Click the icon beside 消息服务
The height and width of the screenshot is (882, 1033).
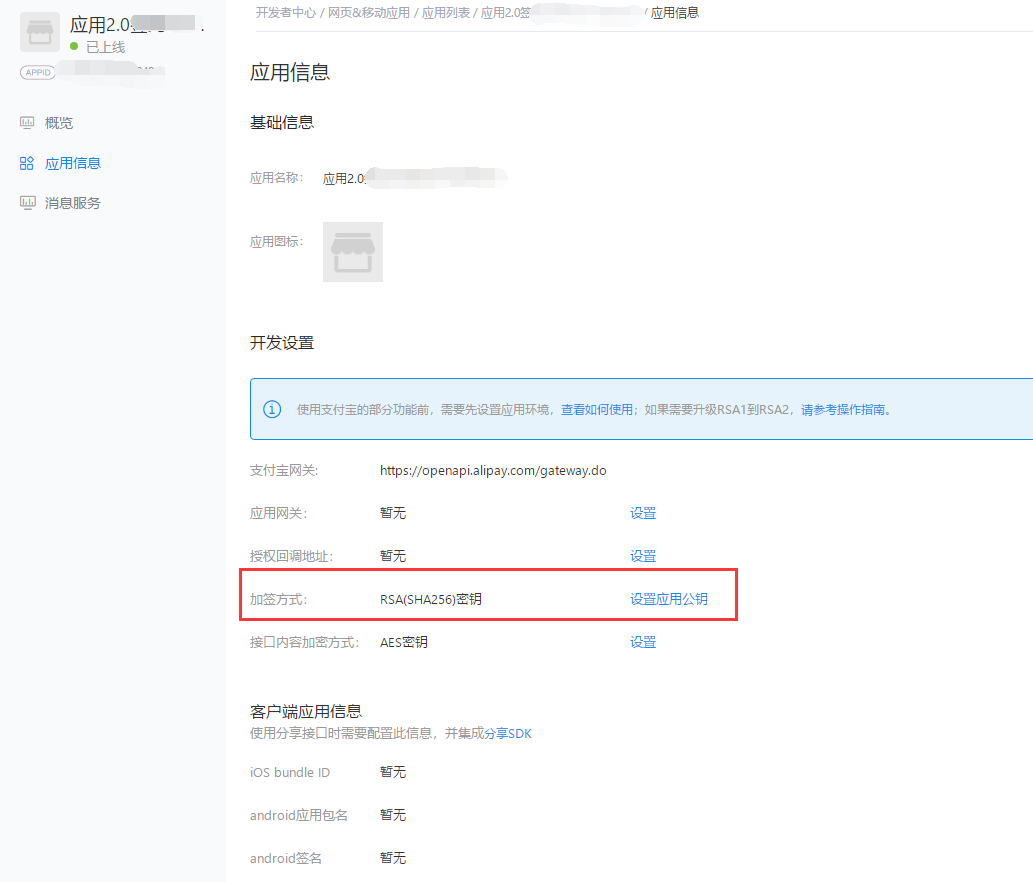pos(28,203)
